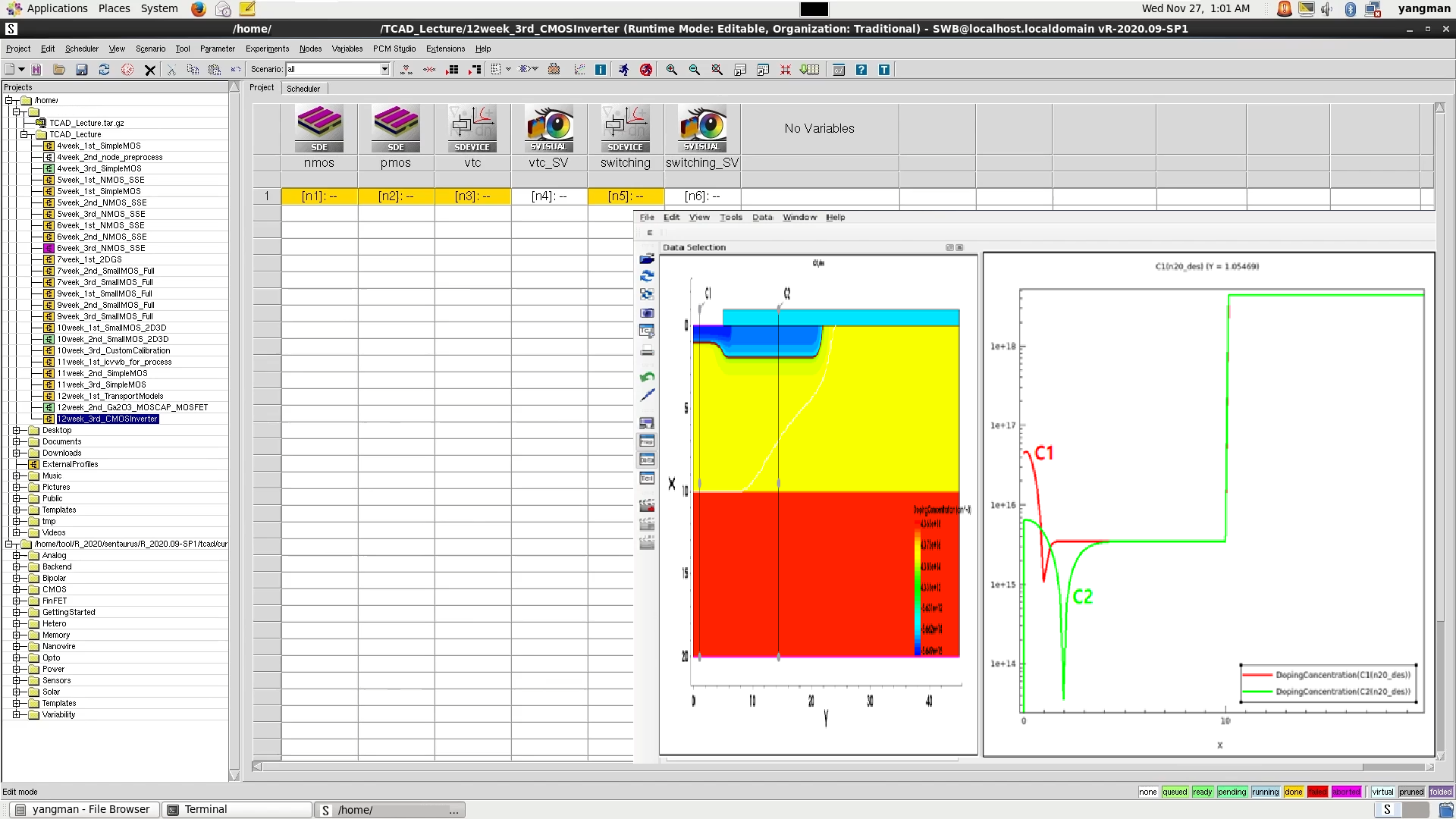Click the red Abort icon
Screen dimensions: 1456x819
pyautogui.click(x=646, y=70)
